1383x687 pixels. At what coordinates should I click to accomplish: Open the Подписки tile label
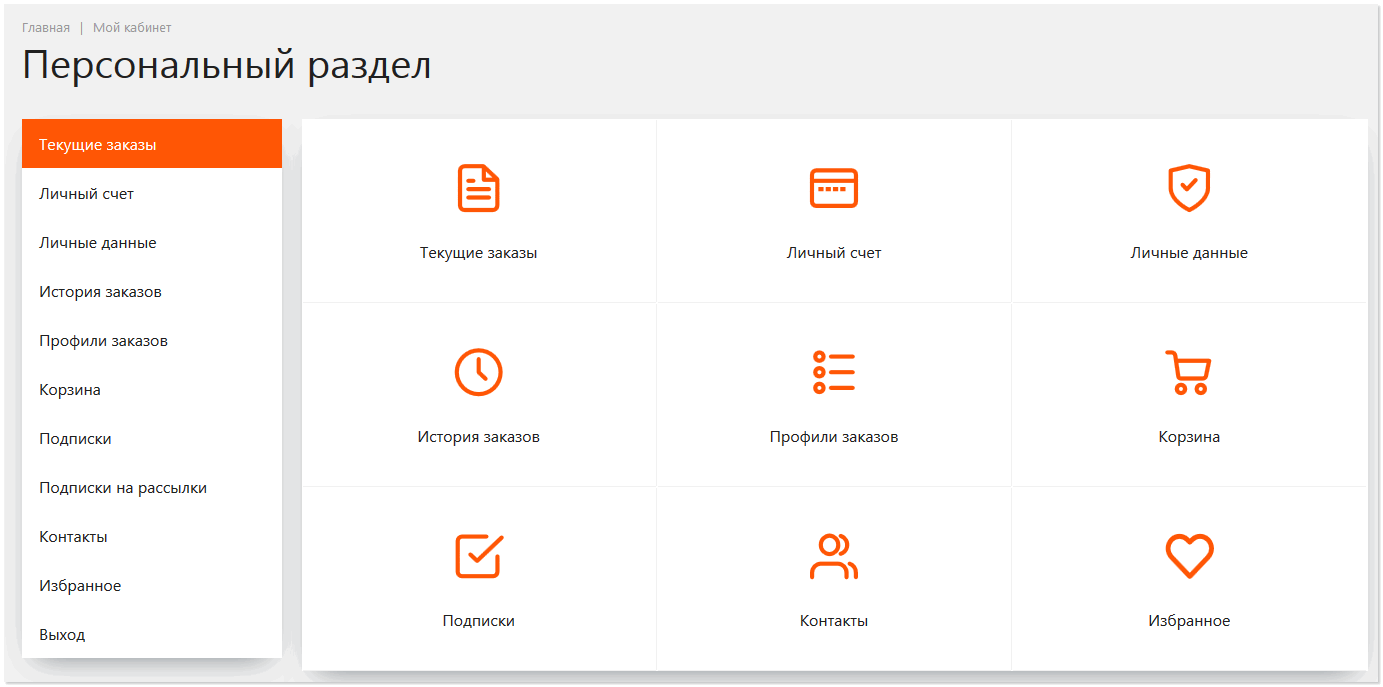(x=478, y=621)
